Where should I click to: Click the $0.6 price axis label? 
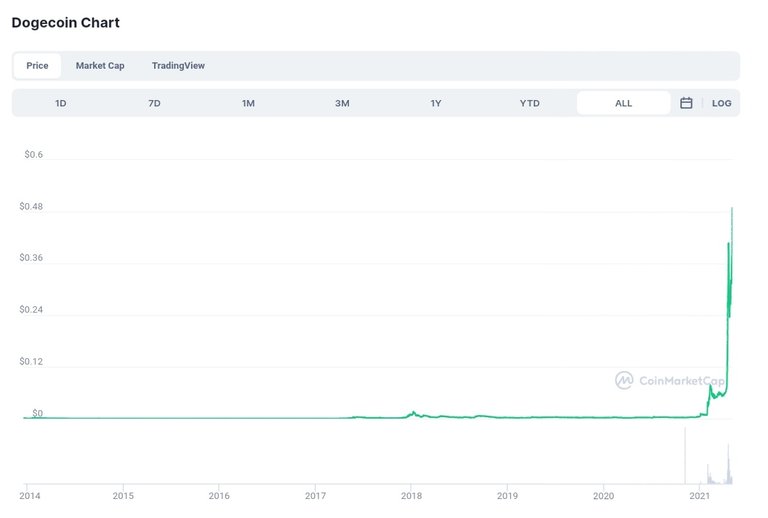33,155
